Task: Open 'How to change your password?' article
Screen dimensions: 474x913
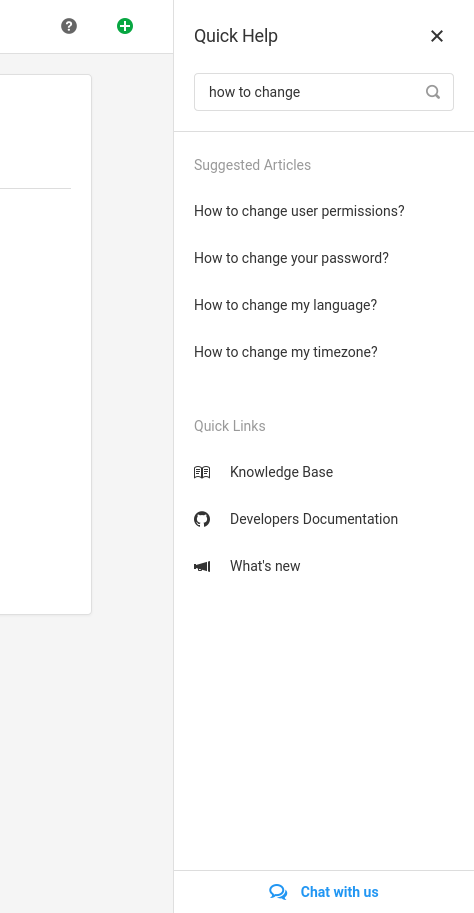Action: (x=291, y=258)
